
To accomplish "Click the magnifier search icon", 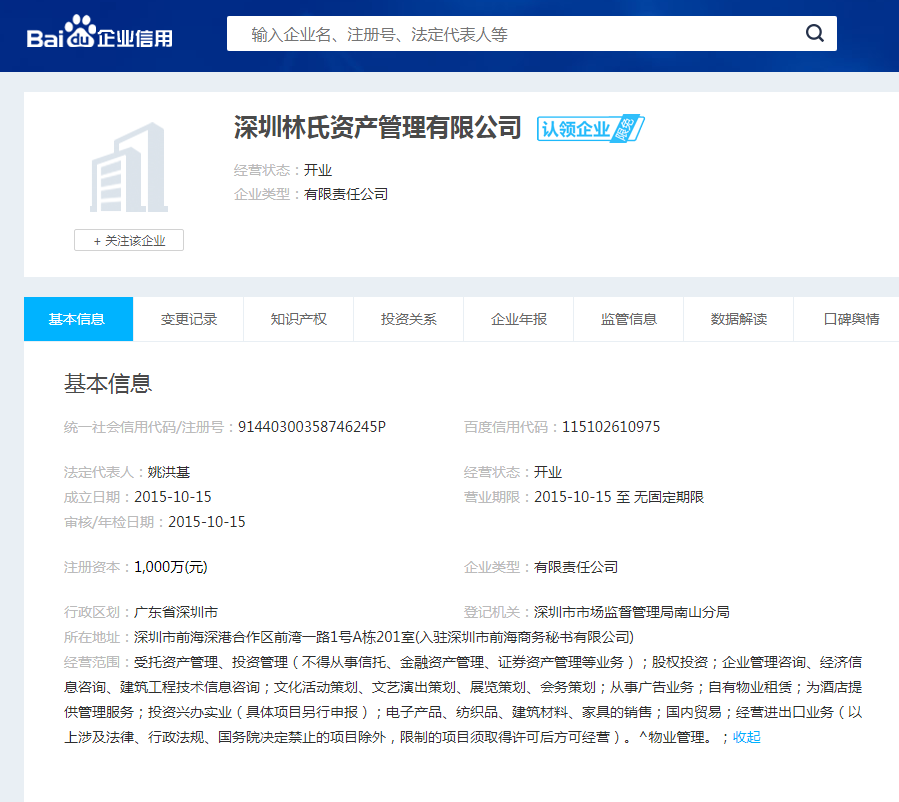I will [x=815, y=34].
